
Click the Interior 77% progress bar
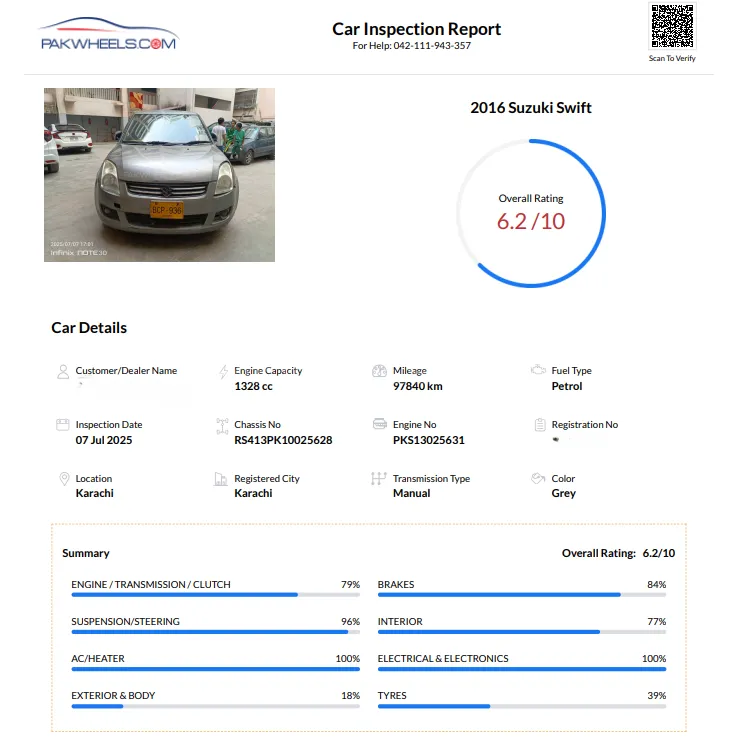[x=522, y=632]
